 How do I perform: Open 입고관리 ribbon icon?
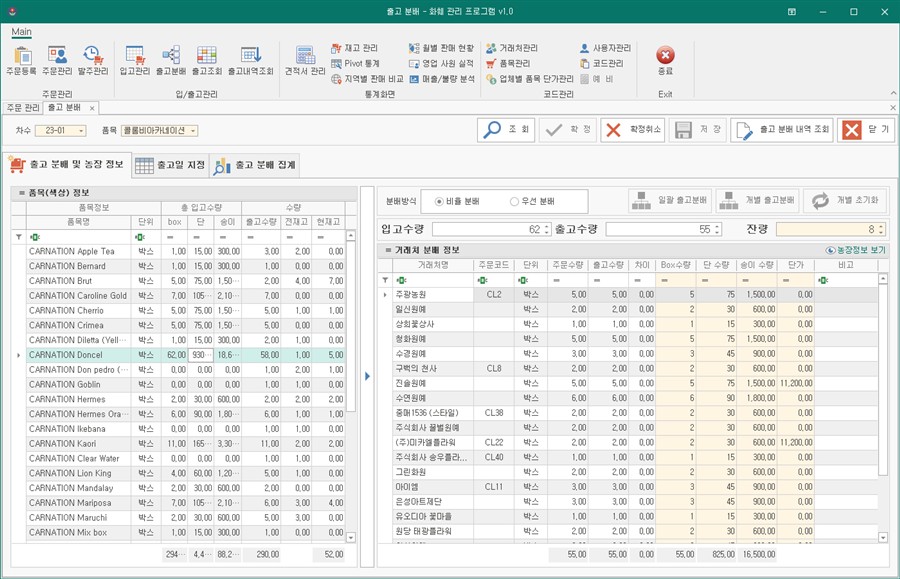[x=135, y=61]
